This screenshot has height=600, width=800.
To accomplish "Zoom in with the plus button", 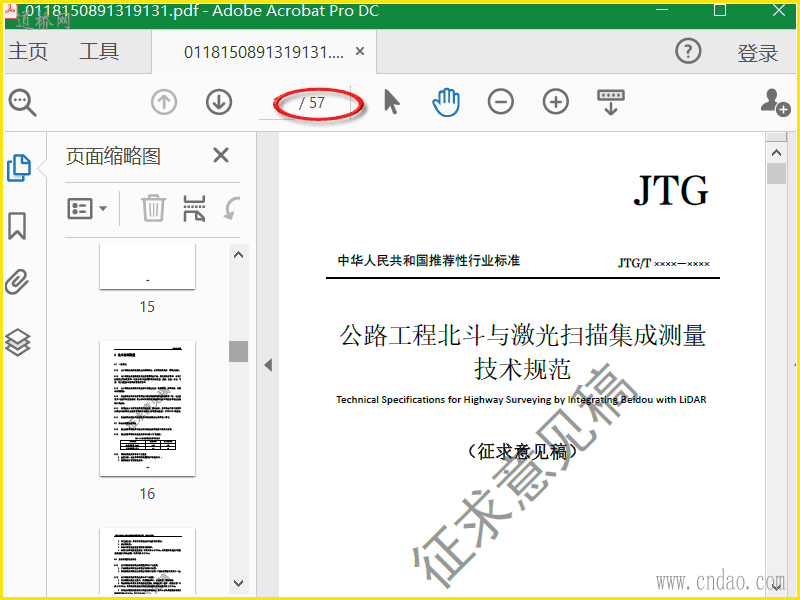I will coord(556,102).
